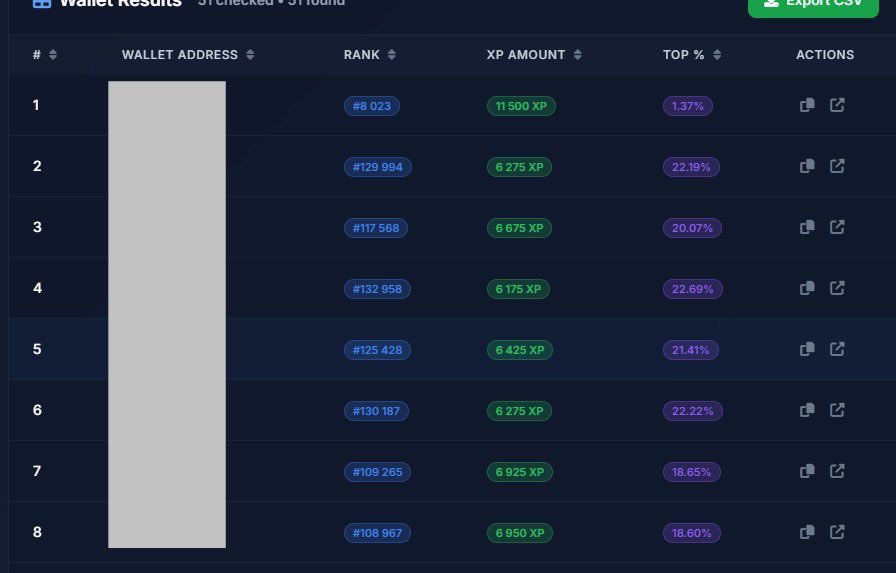Open external link for rank #132 958

coord(837,288)
